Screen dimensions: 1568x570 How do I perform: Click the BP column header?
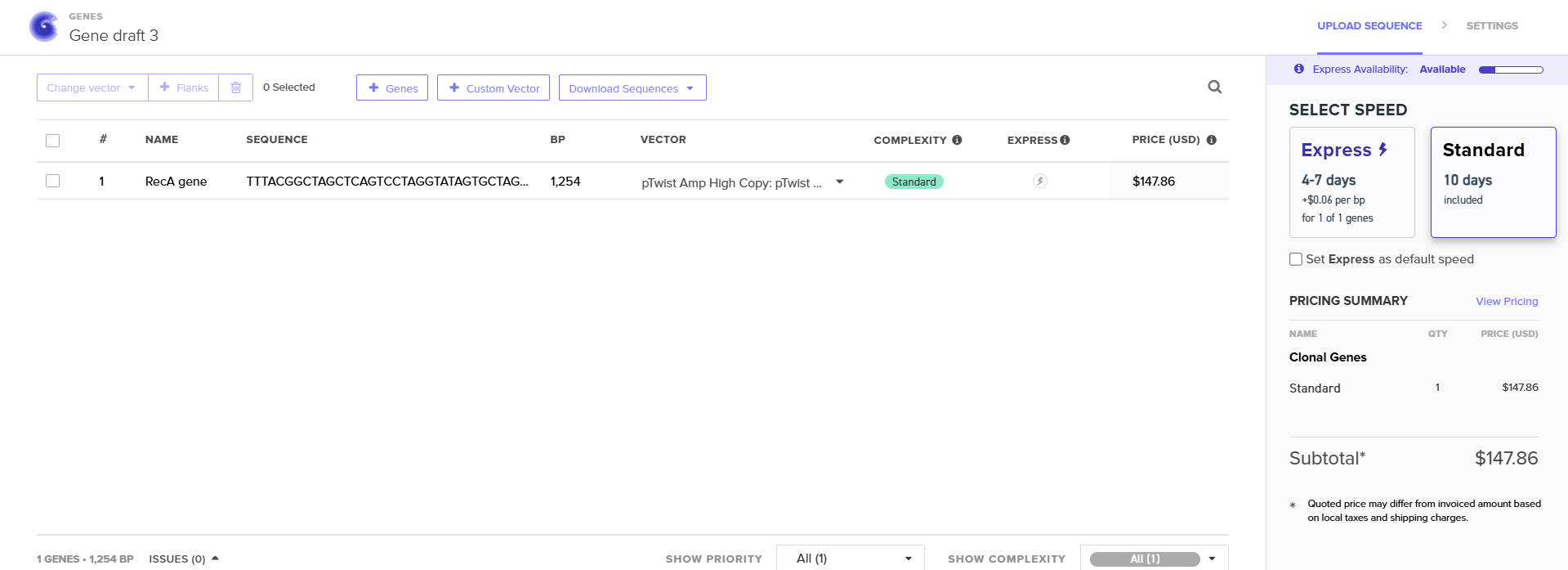(x=557, y=140)
